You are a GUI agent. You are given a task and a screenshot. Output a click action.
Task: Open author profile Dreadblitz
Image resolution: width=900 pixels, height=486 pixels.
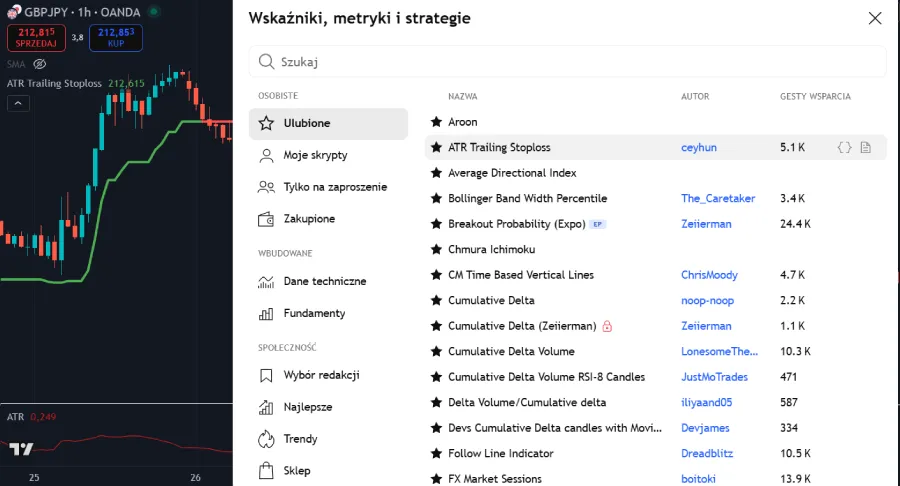click(x=707, y=453)
